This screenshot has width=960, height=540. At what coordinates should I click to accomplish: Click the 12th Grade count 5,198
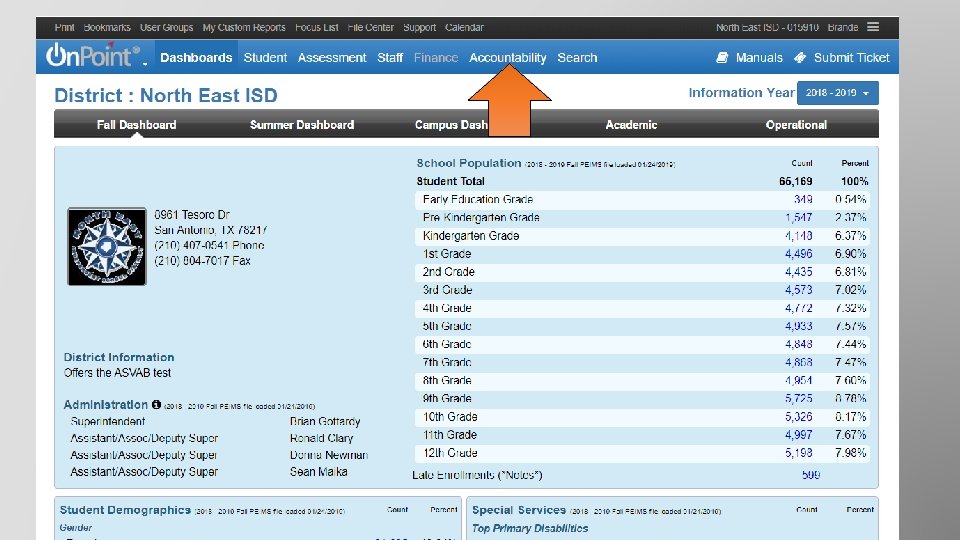[799, 453]
